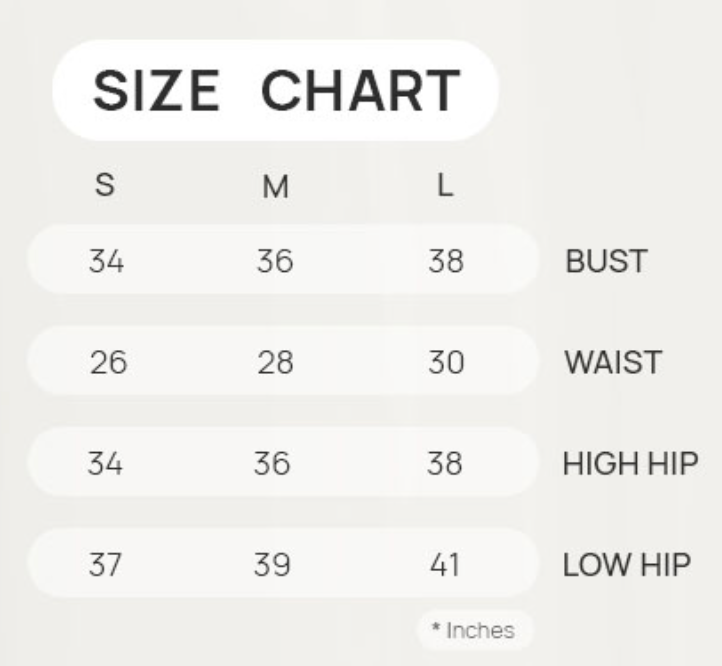Click the small low hip value 37
Viewport: 722px width, 666px height.
104,565
